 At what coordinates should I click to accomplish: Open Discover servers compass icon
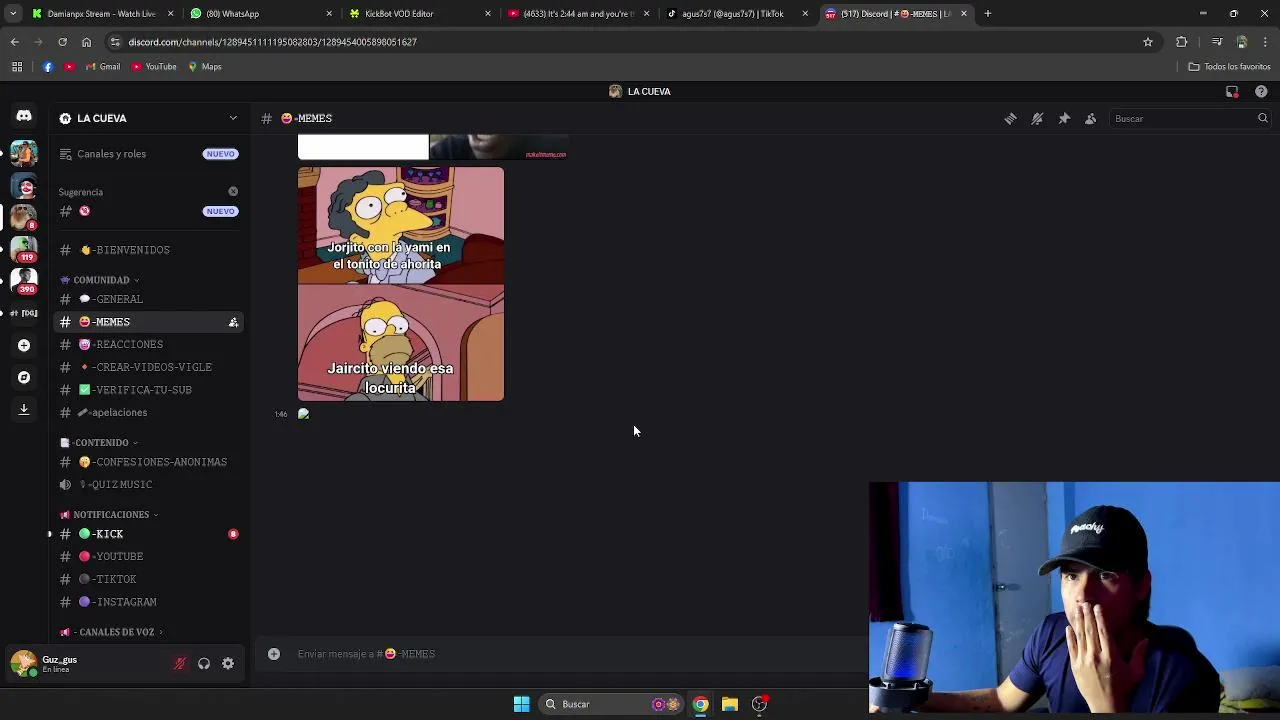point(24,377)
